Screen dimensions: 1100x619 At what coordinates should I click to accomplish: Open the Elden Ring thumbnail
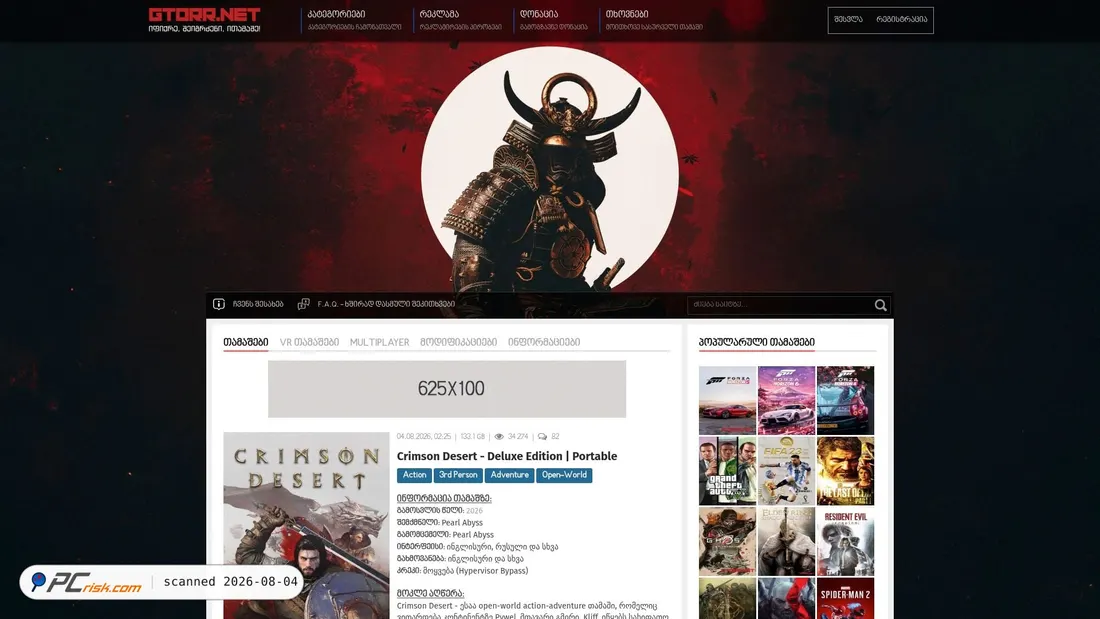[786, 542]
